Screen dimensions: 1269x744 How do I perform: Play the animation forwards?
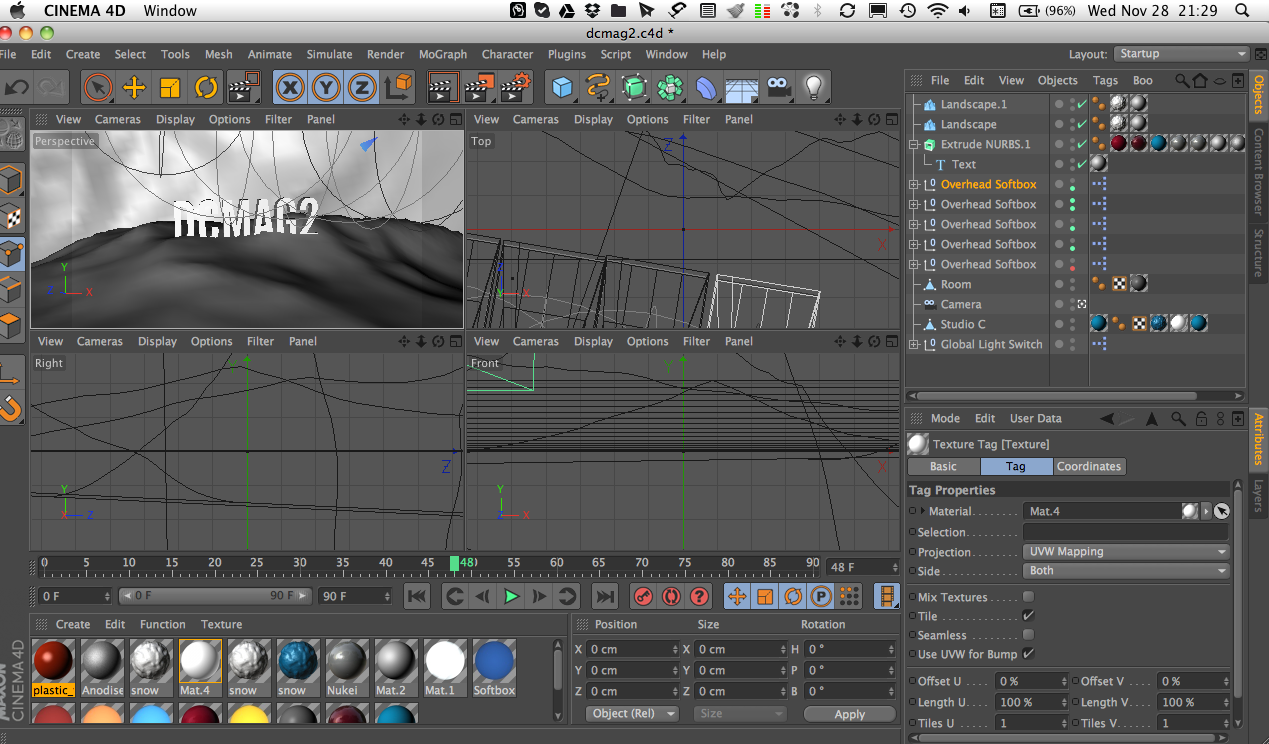click(x=511, y=596)
